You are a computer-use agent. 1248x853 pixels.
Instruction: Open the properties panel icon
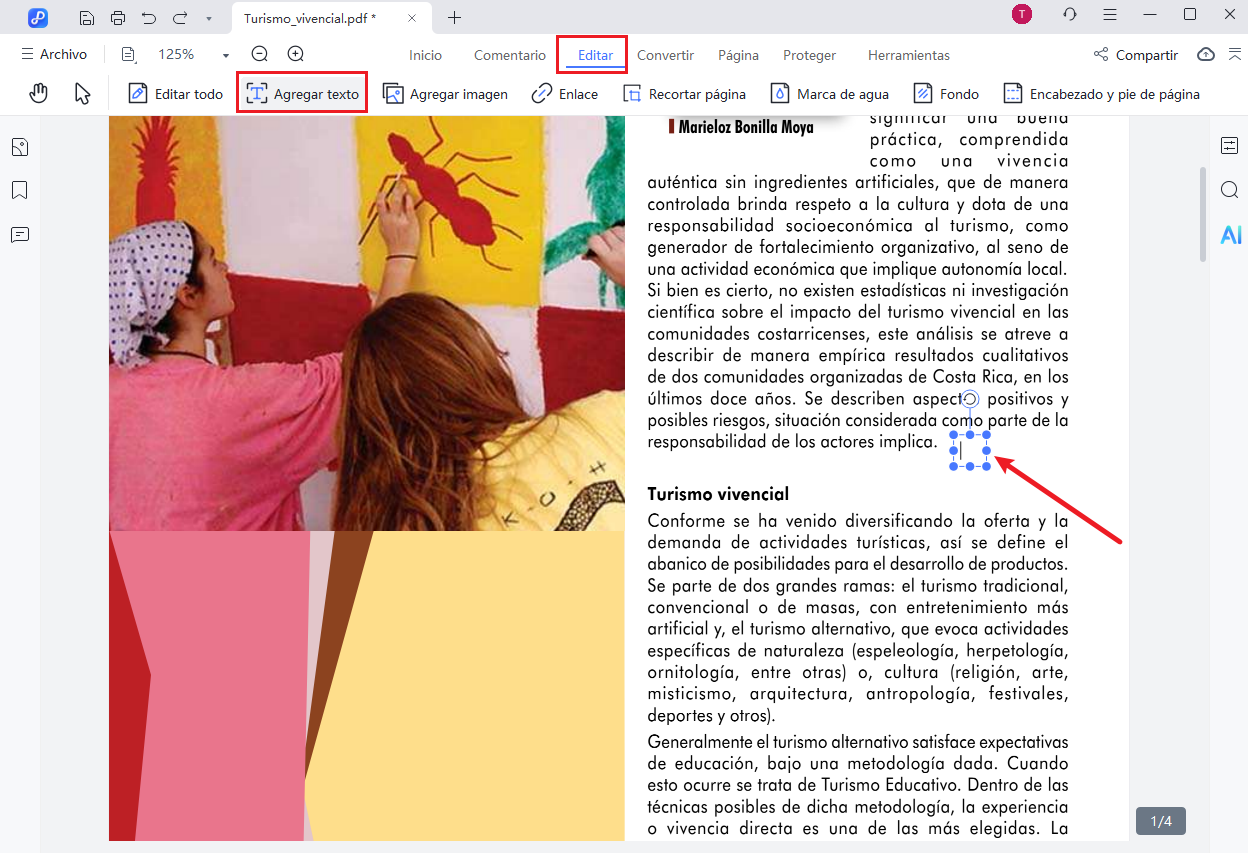[1230, 146]
